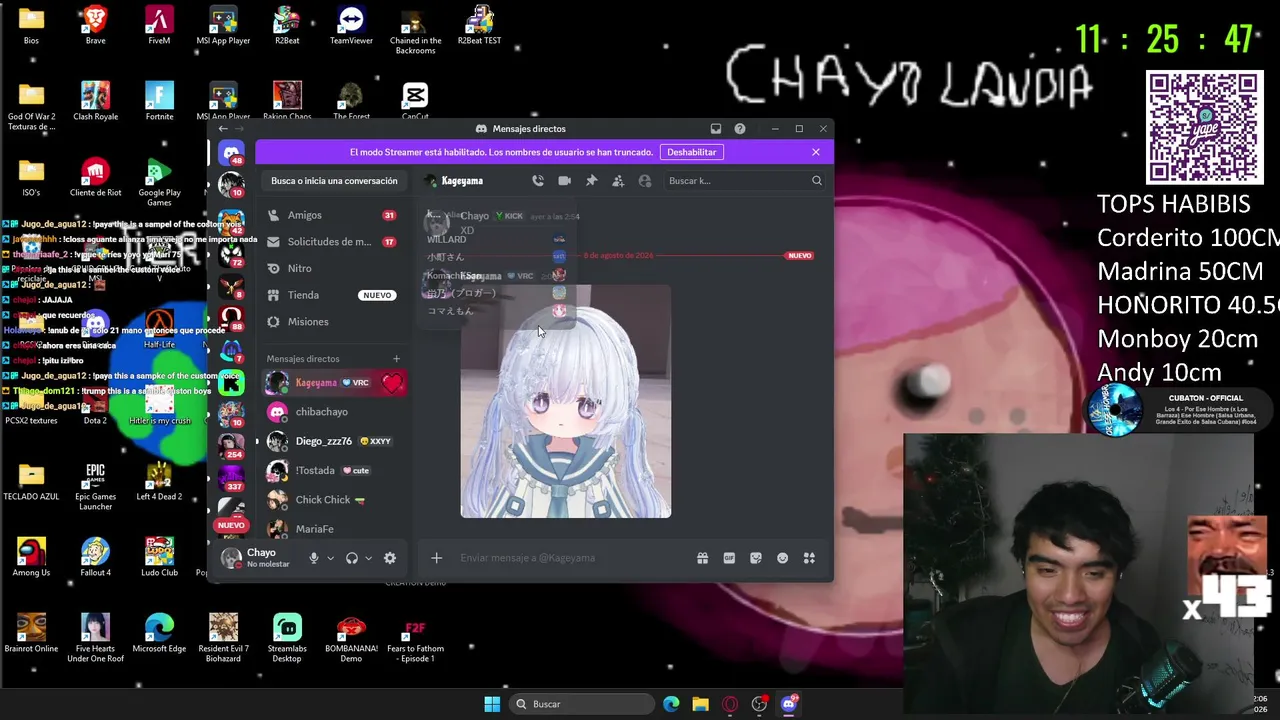Jump to NUEVO unread servers indicator
Screen dimensions: 1280x720
point(231,525)
